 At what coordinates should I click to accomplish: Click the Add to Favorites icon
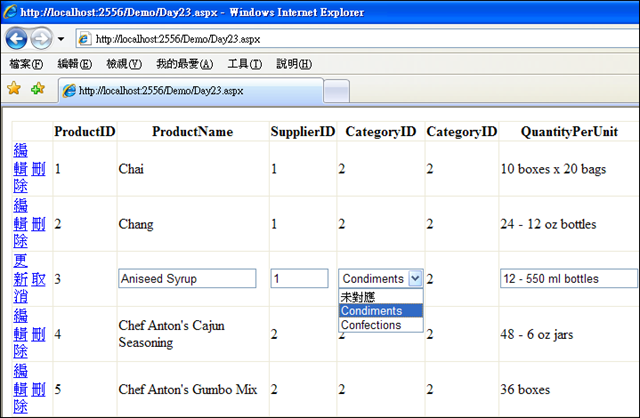(x=38, y=89)
